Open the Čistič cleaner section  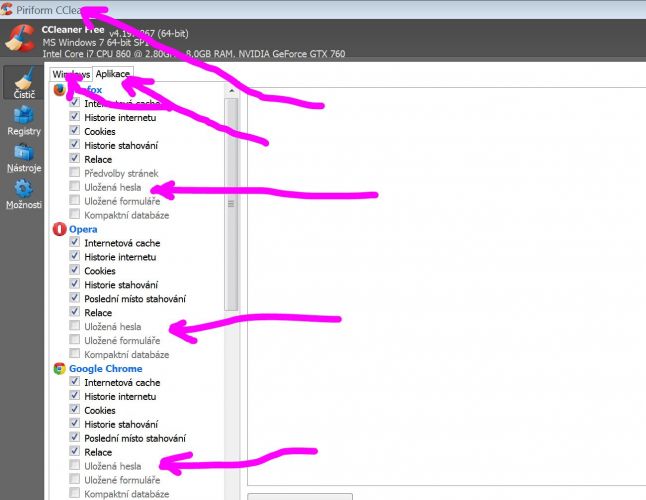tap(23, 83)
